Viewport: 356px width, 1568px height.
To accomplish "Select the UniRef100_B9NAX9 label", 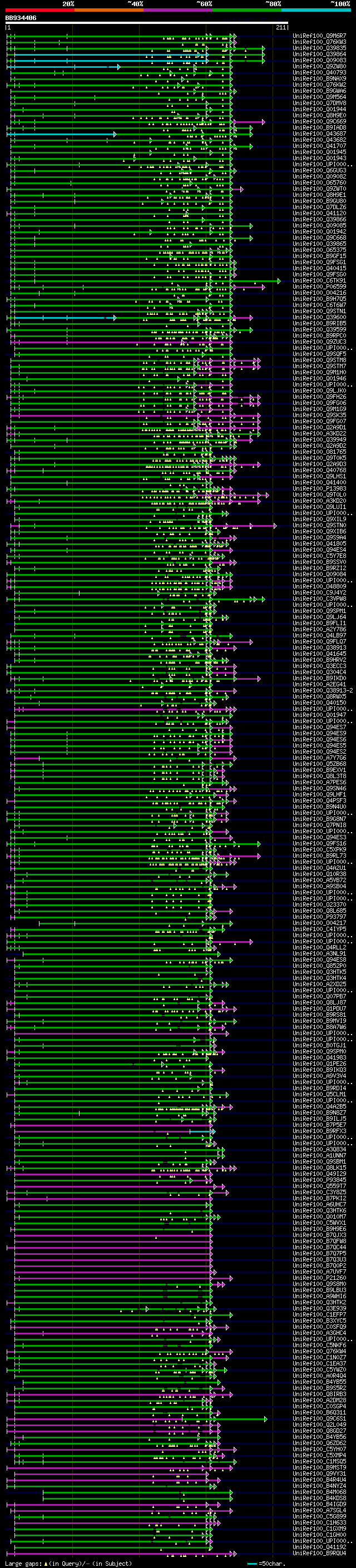I will click(319, 78).
